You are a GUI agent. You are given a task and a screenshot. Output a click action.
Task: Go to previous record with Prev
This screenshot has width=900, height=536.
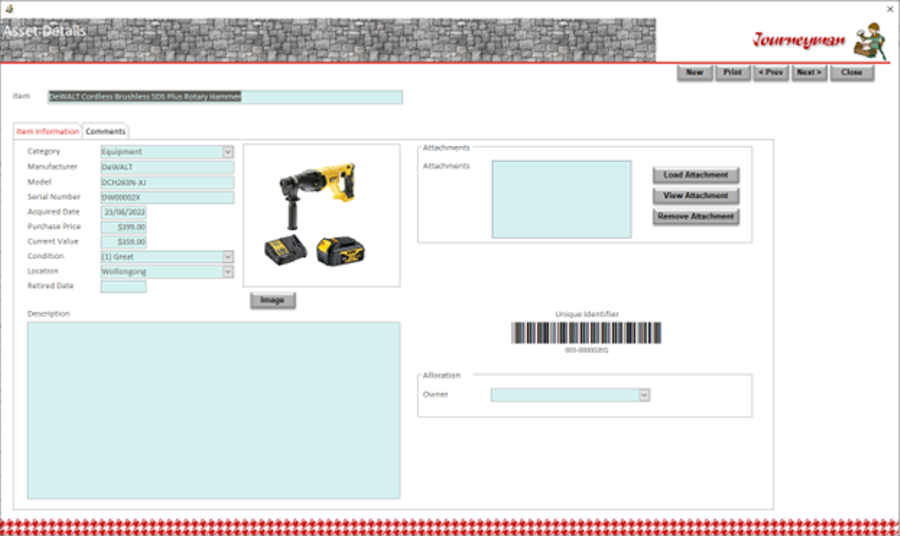pyautogui.click(x=771, y=72)
